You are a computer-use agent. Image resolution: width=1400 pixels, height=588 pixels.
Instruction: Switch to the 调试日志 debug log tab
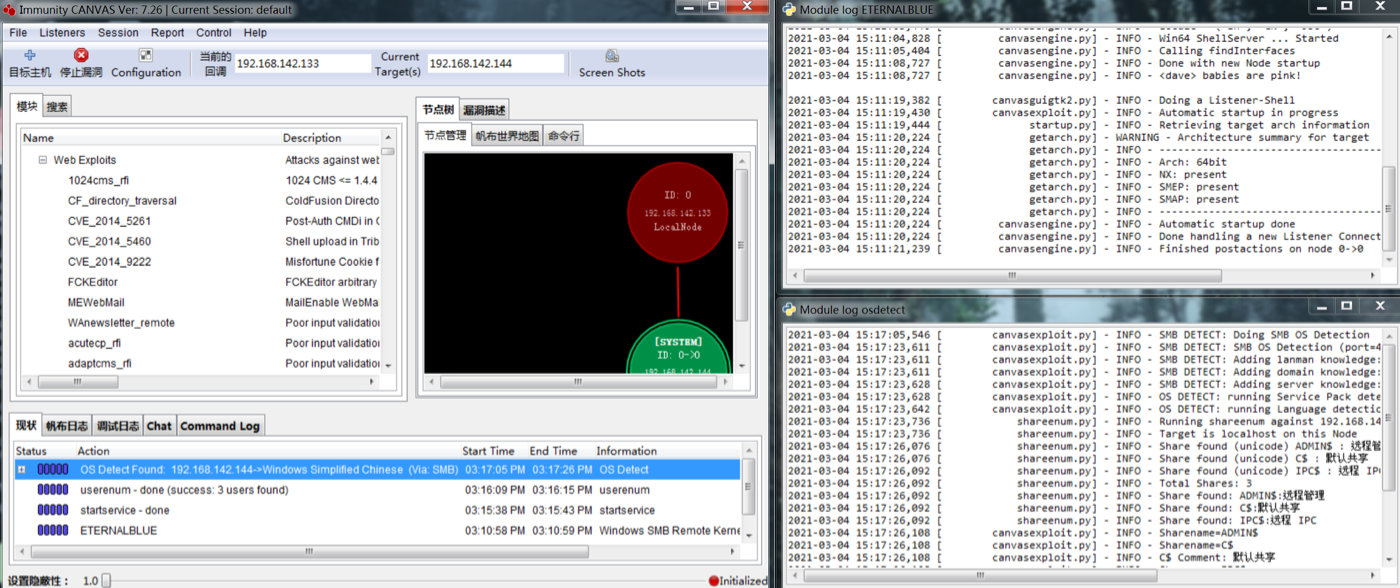(x=118, y=426)
